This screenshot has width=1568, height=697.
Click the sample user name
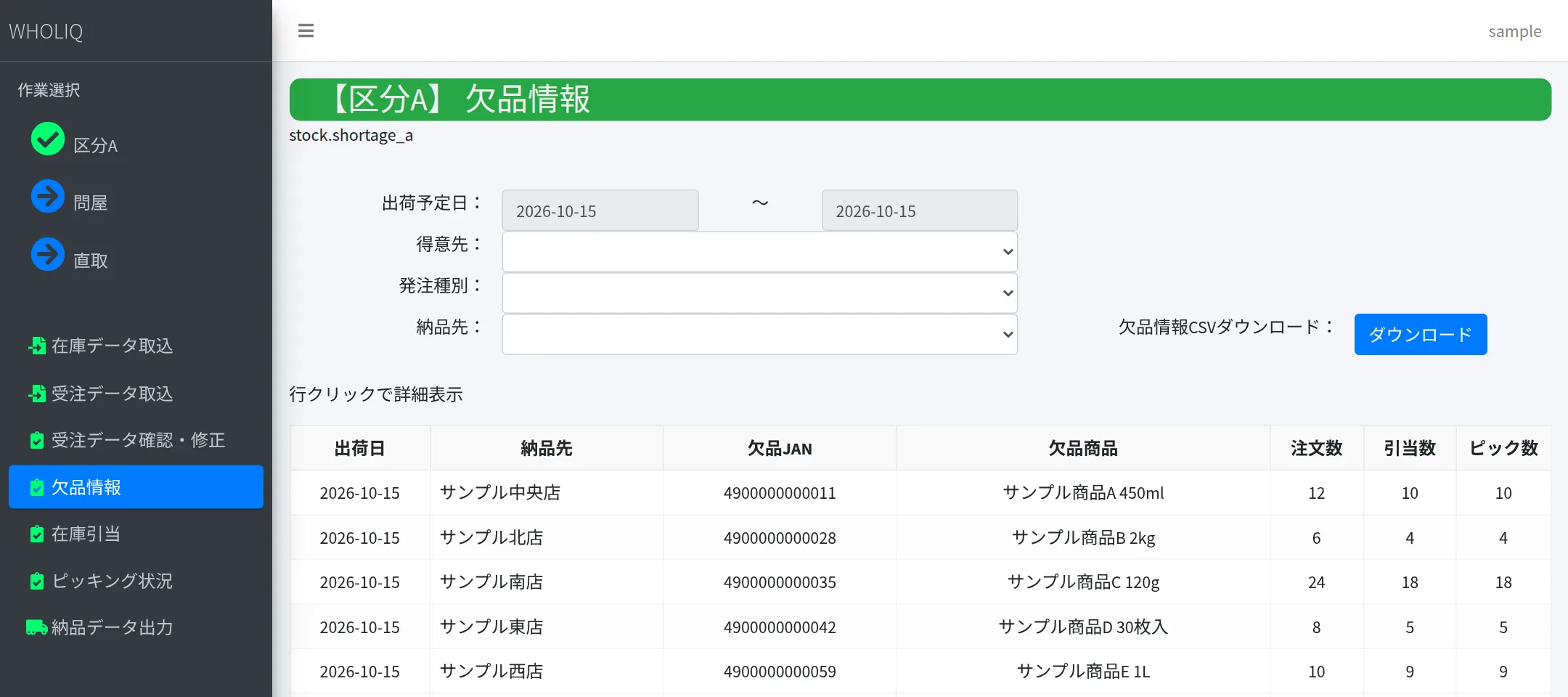pos(1514,31)
